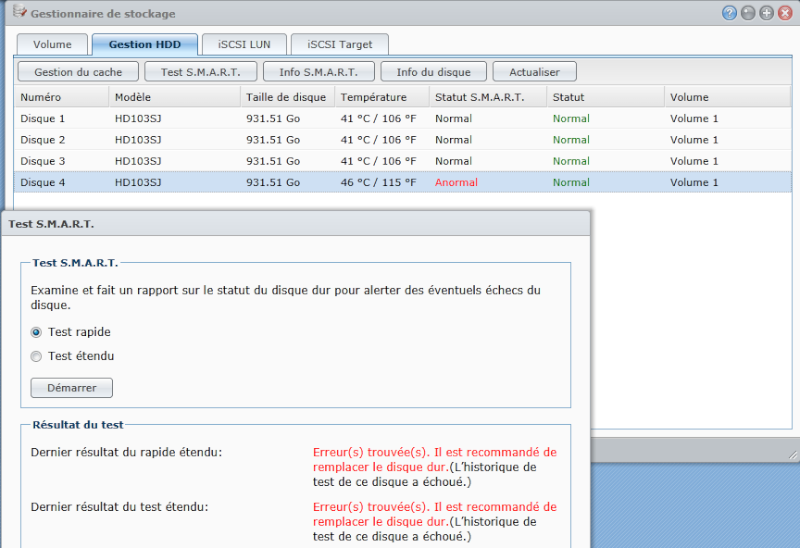Sort by the Température column header
Image resolution: width=800 pixels, height=548 pixels.
coord(382,97)
